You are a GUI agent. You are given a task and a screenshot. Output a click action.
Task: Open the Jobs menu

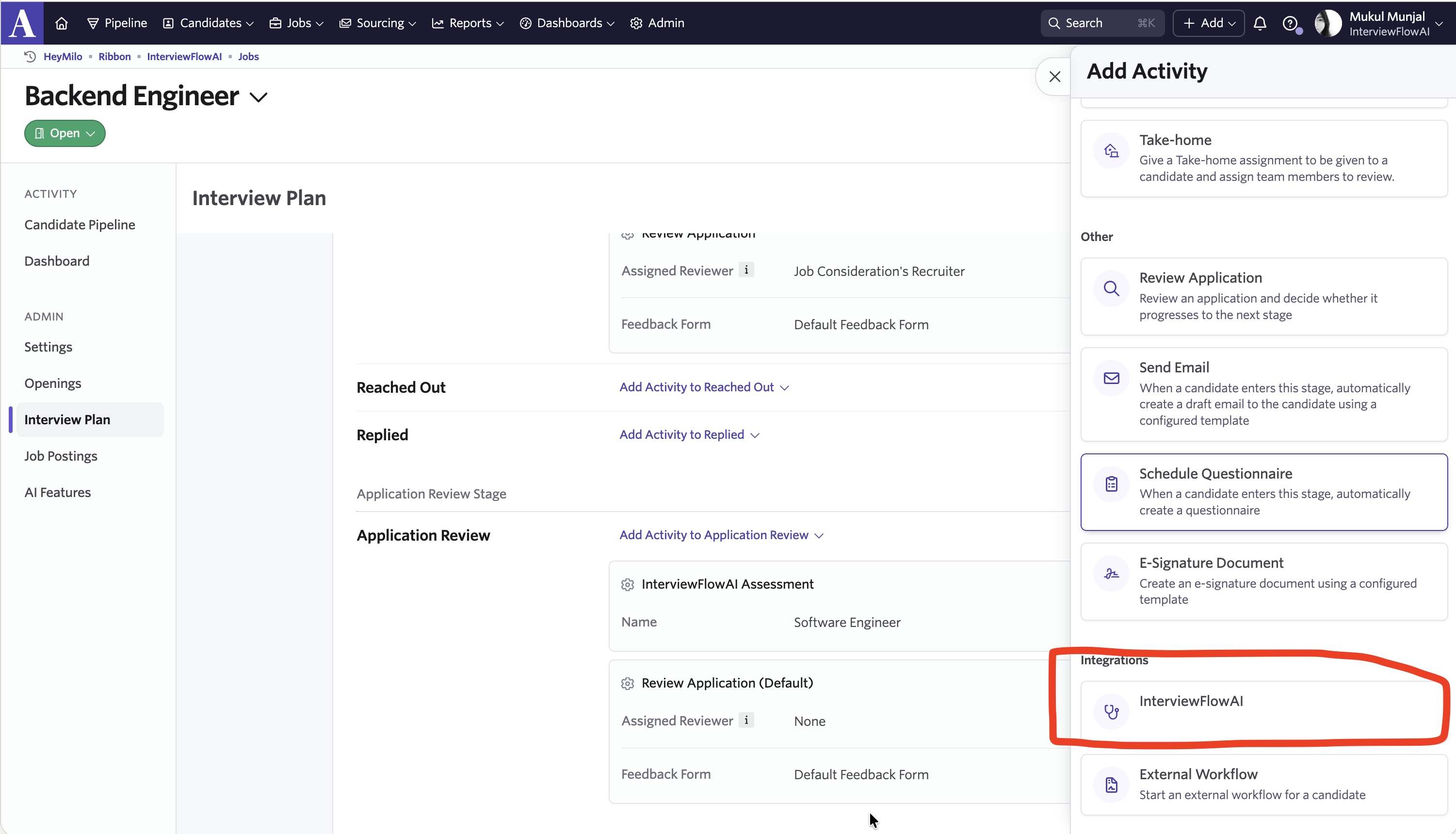tap(297, 23)
